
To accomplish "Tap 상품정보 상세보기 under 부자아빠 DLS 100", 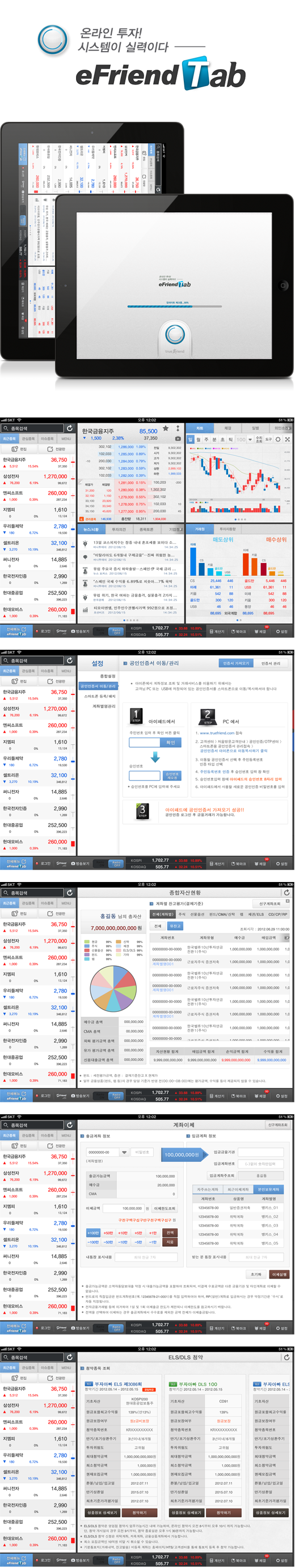I will (x=186, y=1512).
